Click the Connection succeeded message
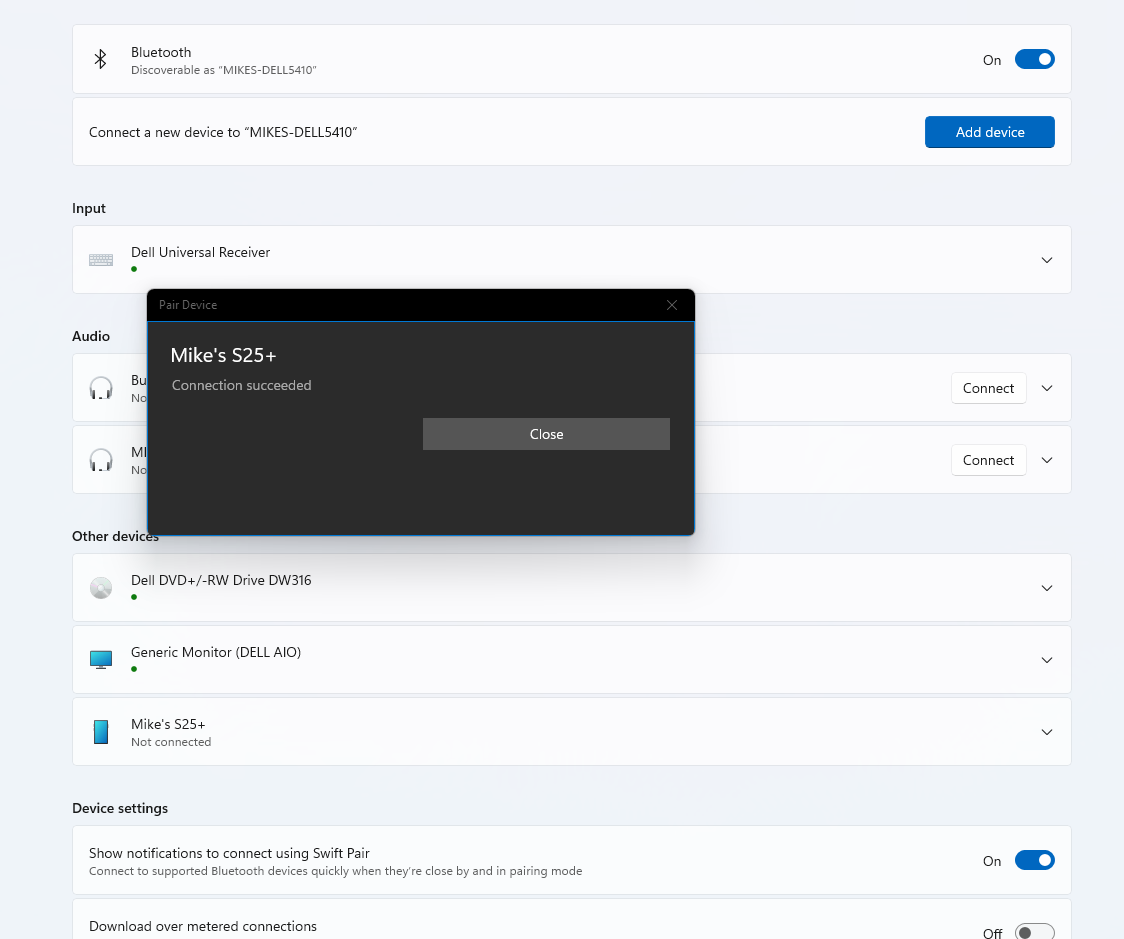The image size is (1124, 939). (242, 386)
